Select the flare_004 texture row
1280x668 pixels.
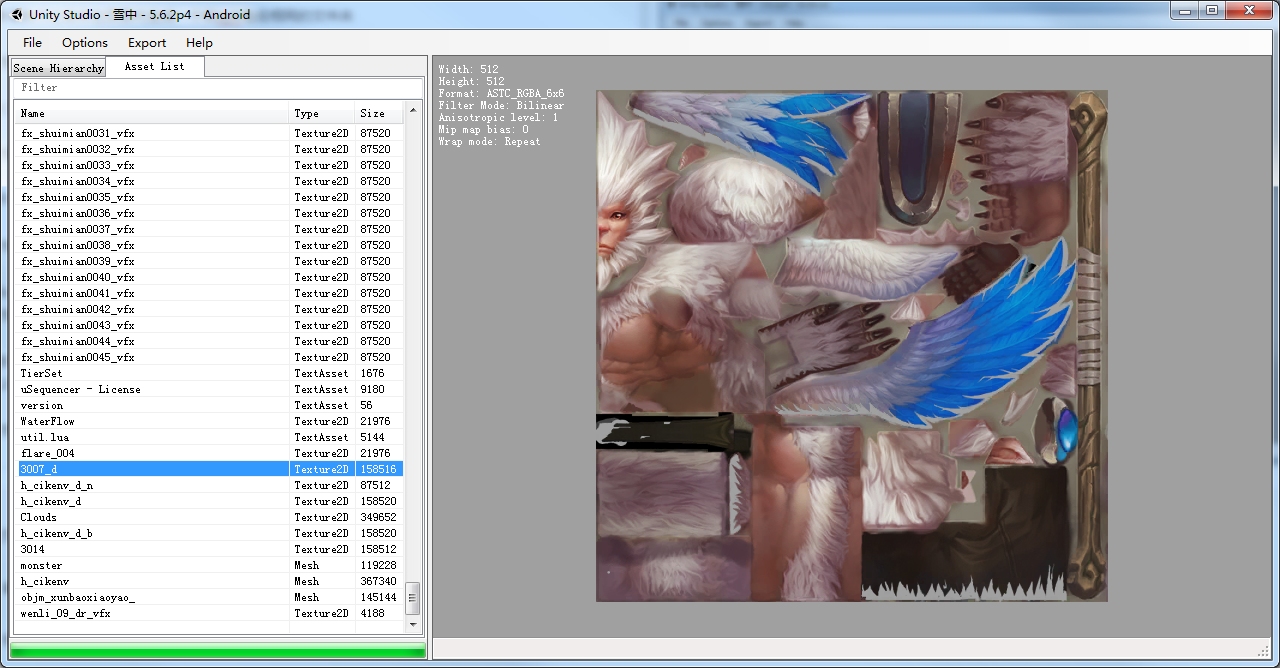(210, 453)
